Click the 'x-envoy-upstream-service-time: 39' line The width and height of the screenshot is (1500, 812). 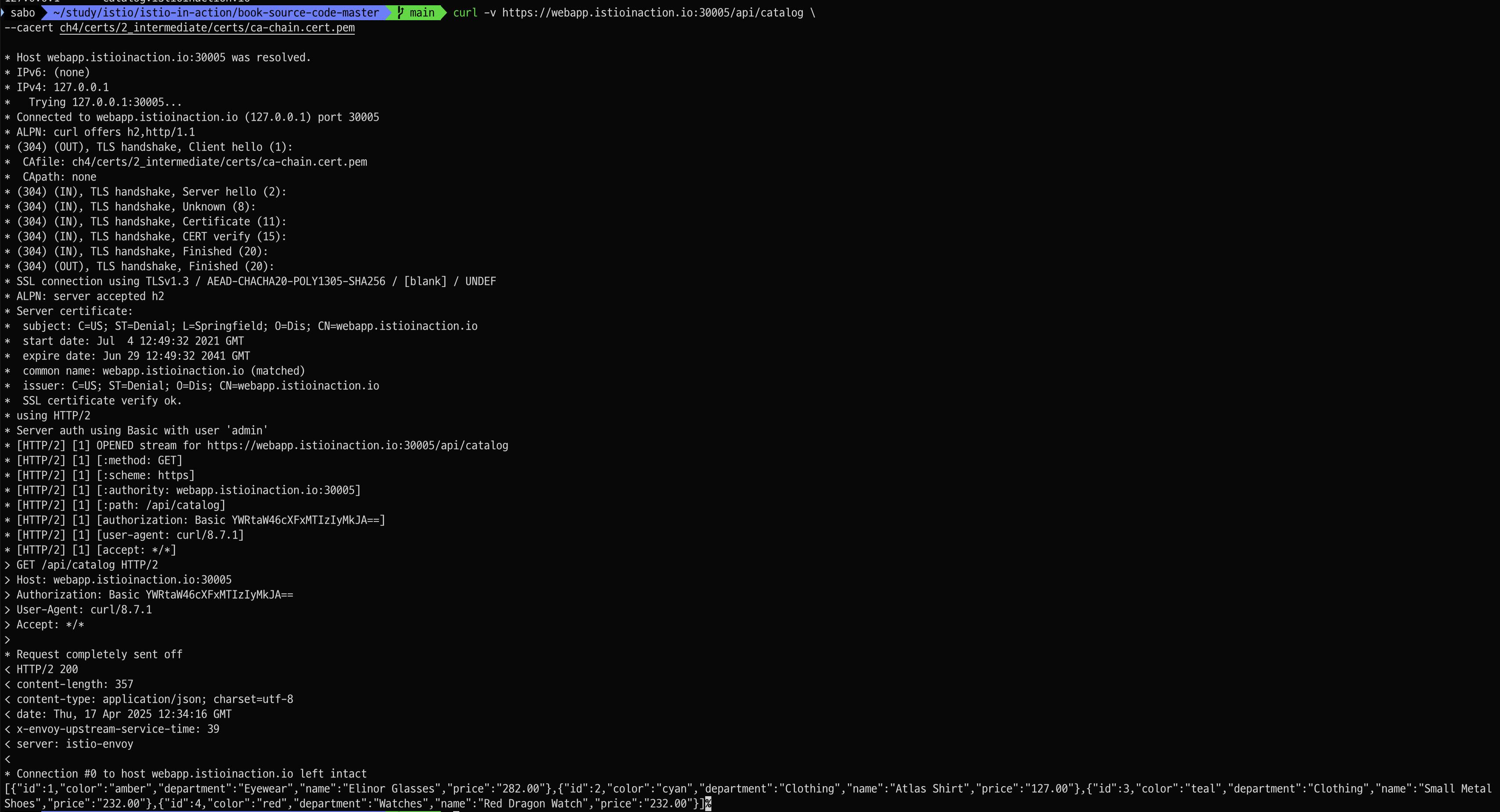118,729
